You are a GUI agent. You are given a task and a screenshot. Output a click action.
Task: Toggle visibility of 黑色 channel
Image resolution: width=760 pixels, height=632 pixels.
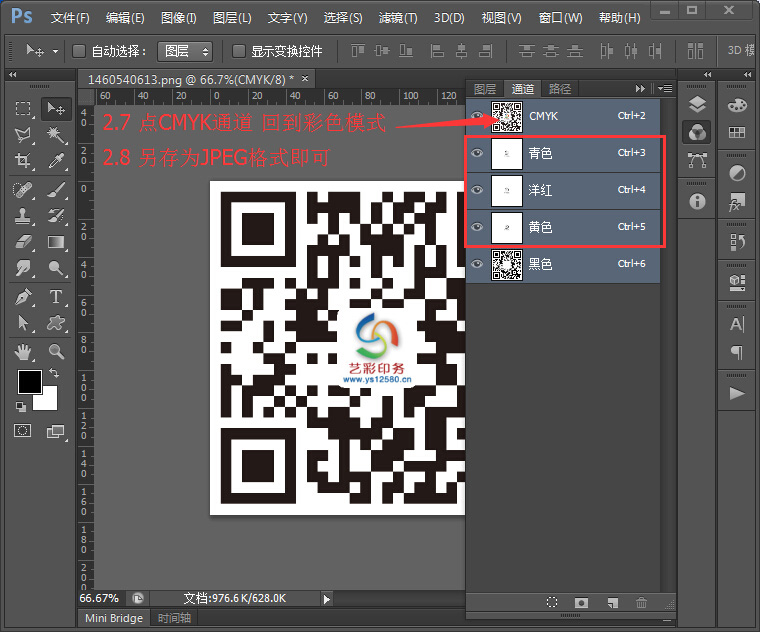click(x=477, y=264)
